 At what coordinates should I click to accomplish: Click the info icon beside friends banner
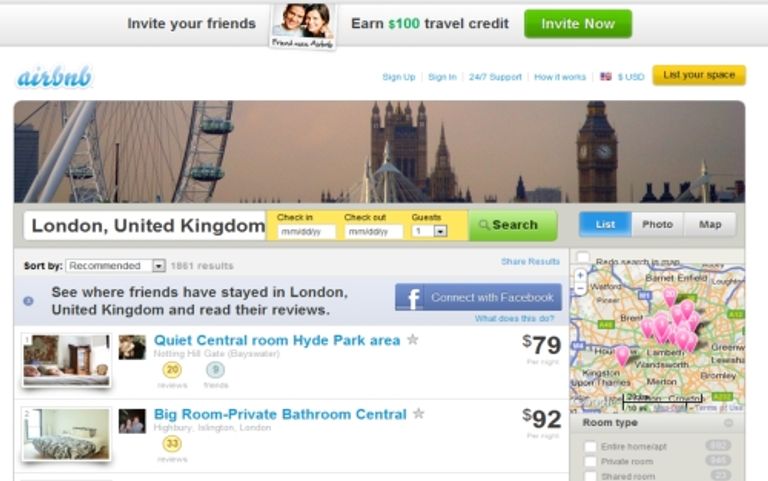pyautogui.click(x=28, y=301)
